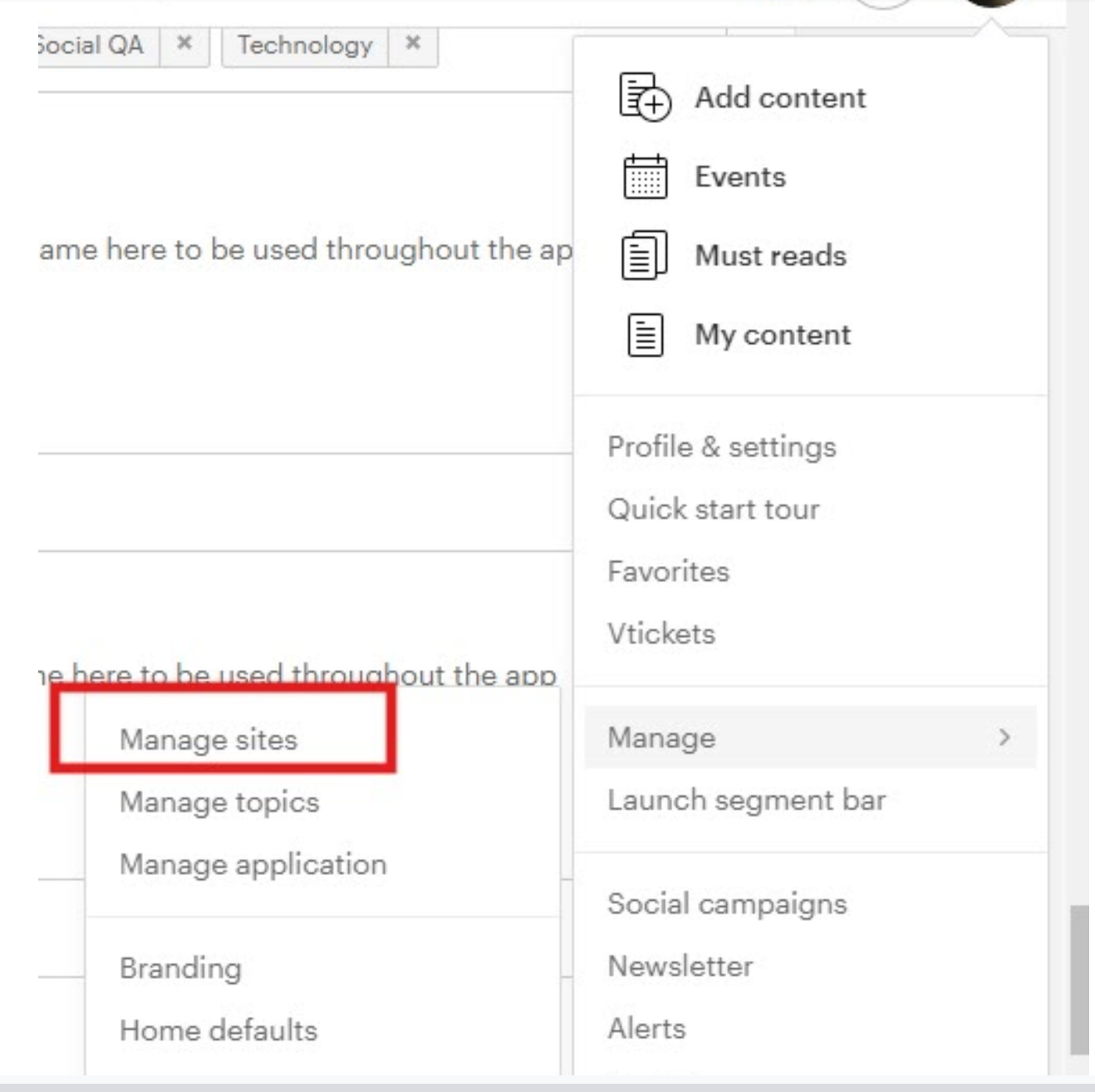The image size is (1095, 1092).
Task: Click the page vertical scrollbar thumb
Action: [1079, 980]
